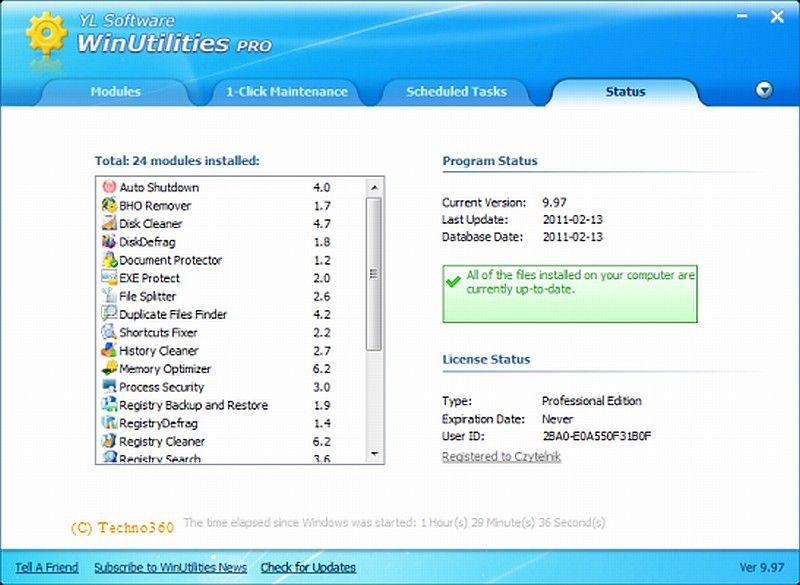Click the Disk Cleaner icon in list
The height and width of the screenshot is (585, 800).
(110, 223)
